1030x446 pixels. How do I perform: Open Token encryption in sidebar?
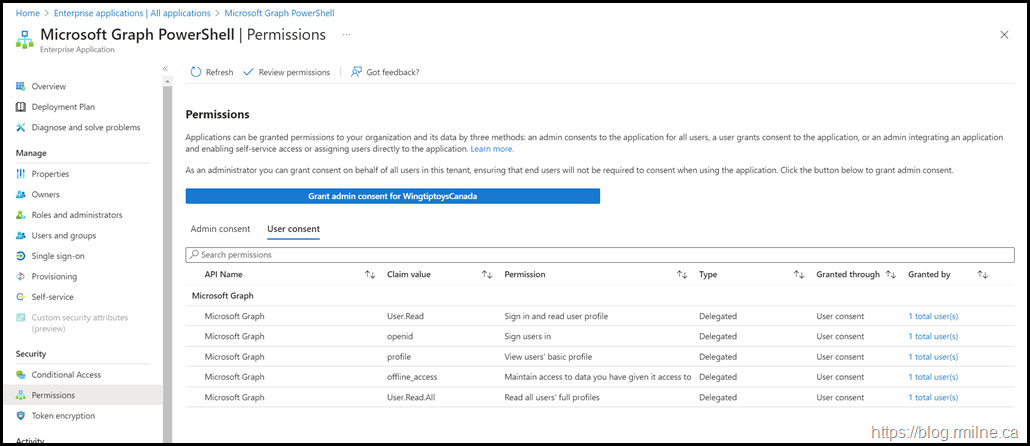tap(63, 416)
